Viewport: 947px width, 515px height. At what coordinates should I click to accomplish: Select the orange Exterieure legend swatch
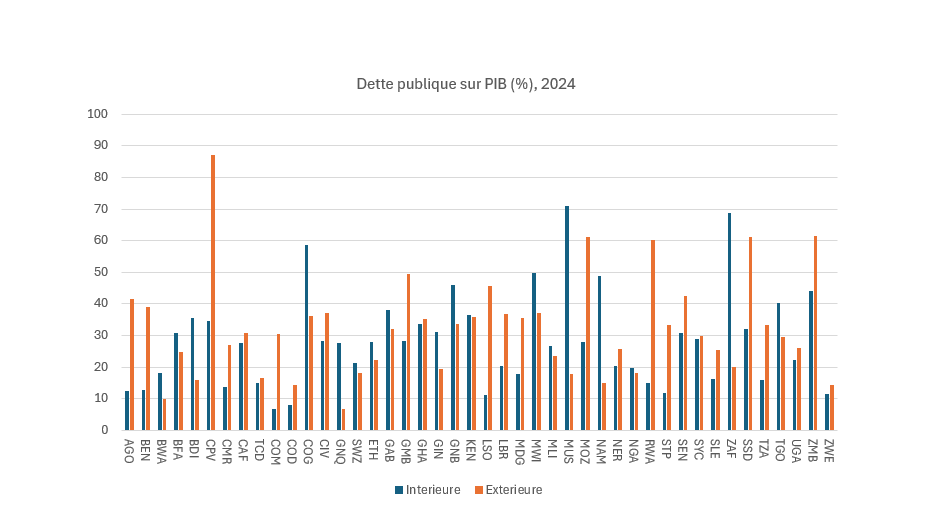pyautogui.click(x=479, y=490)
